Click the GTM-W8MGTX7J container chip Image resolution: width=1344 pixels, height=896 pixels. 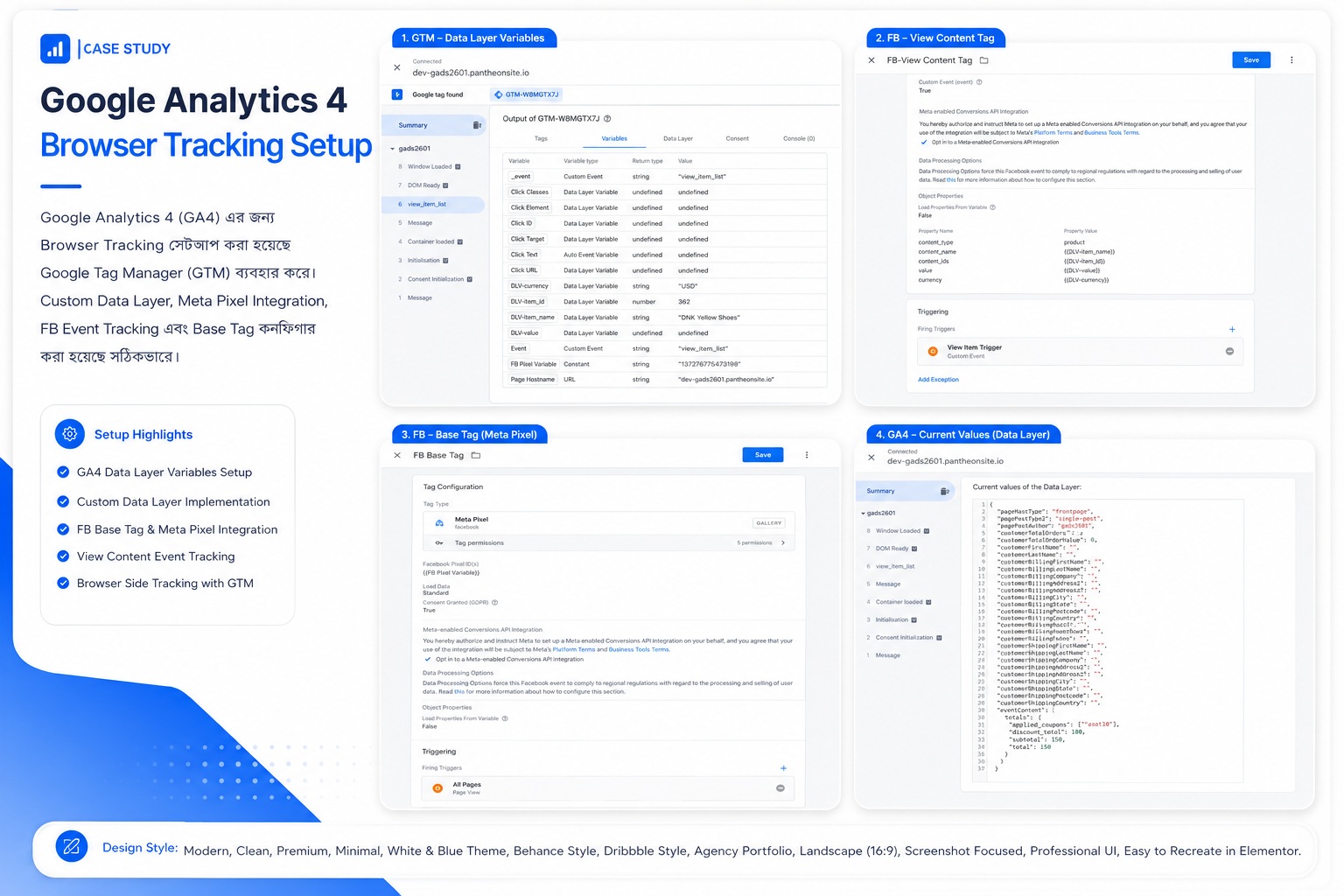point(527,94)
